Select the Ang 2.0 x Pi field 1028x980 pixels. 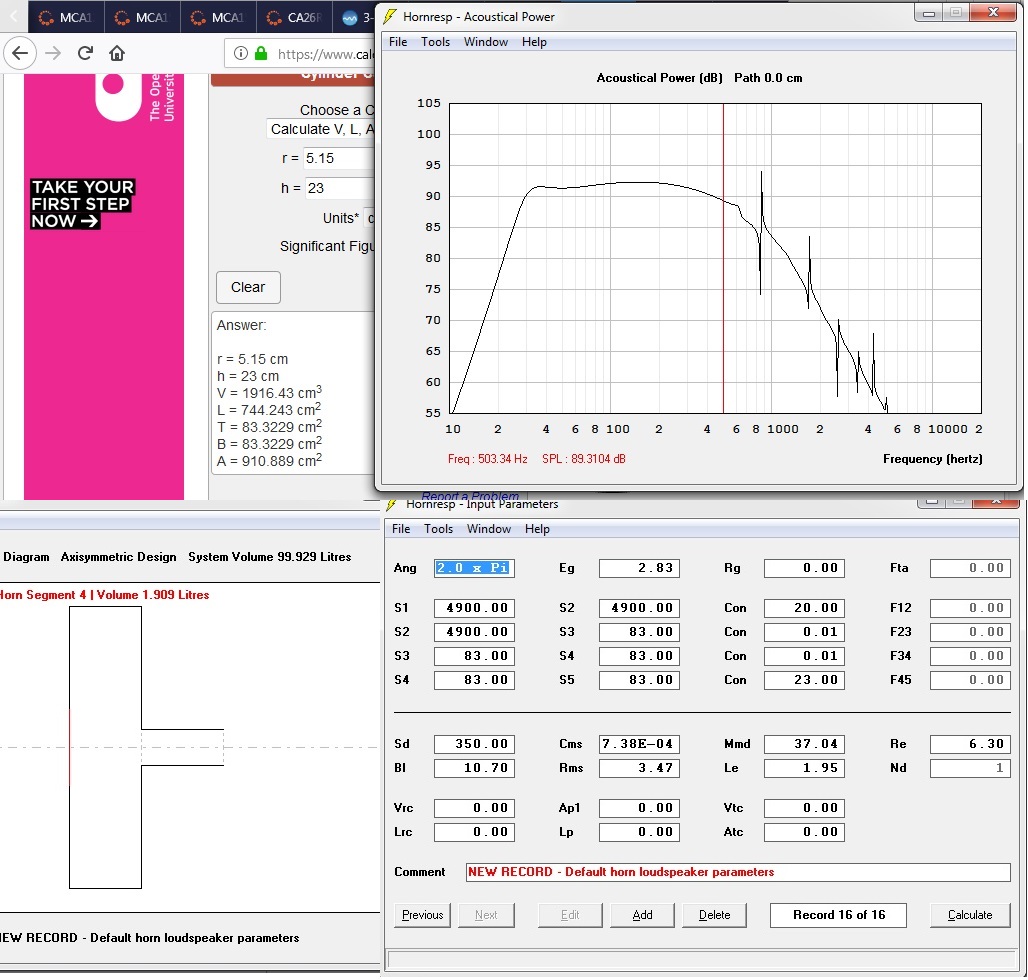point(474,568)
